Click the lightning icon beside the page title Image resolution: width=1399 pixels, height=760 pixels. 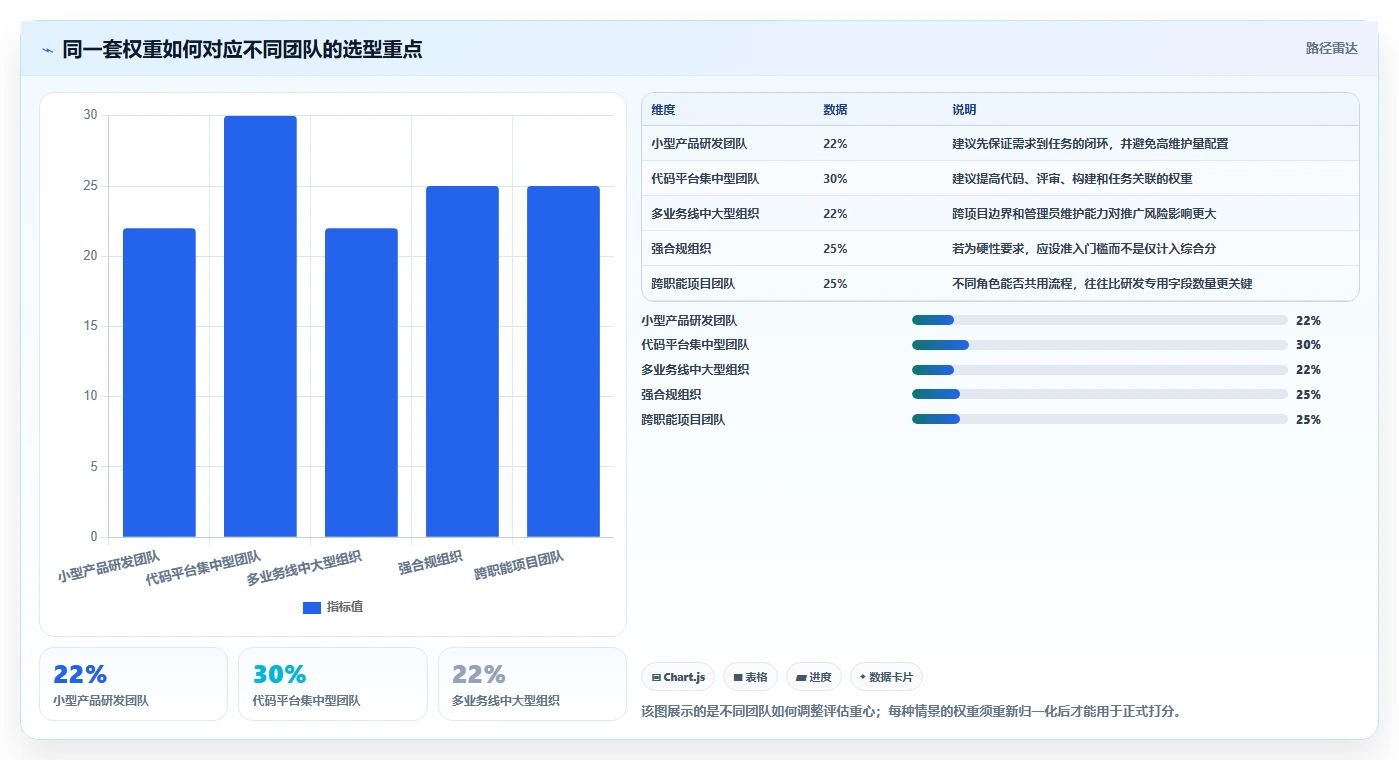point(47,49)
